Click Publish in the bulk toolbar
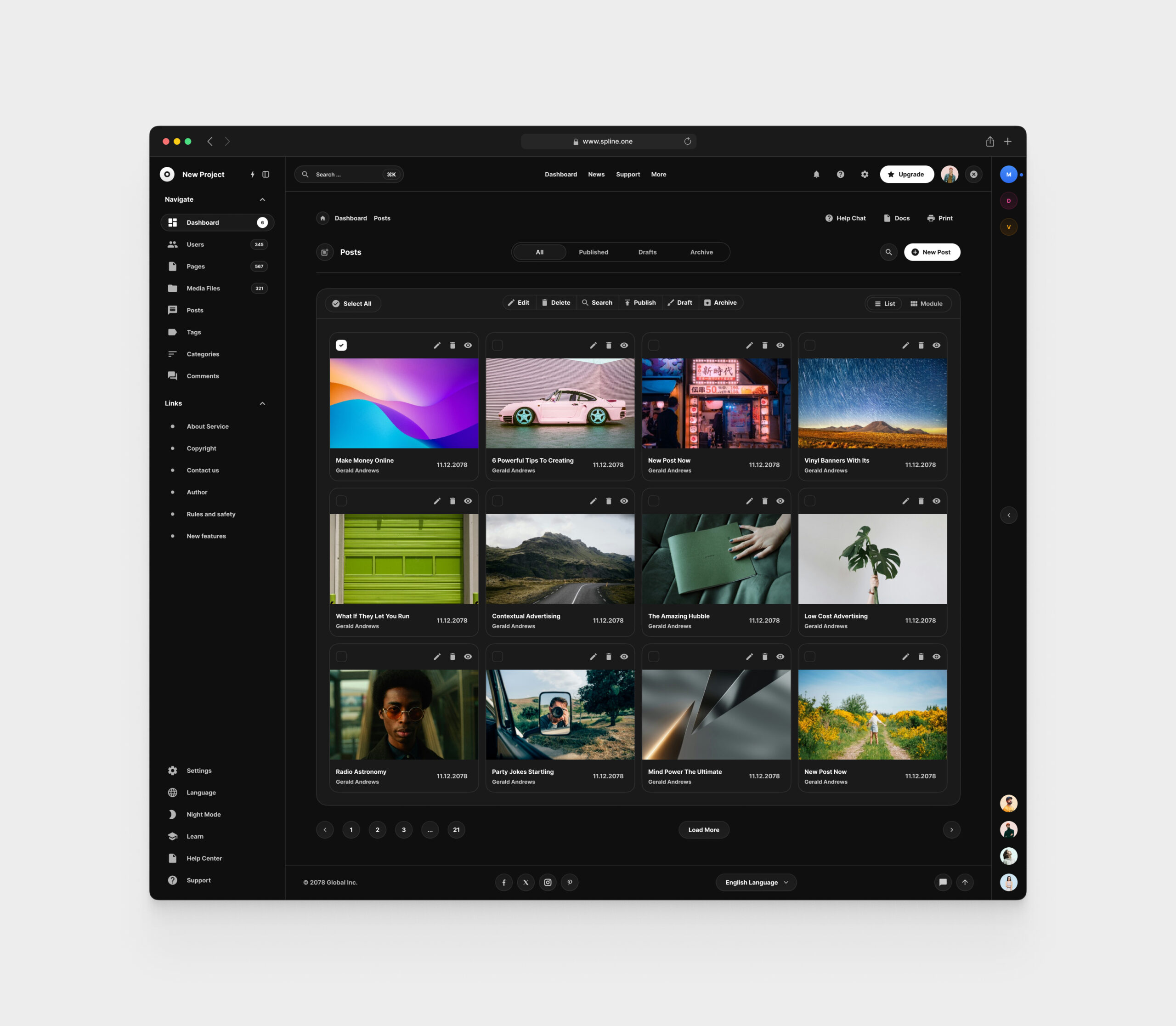 (x=640, y=303)
